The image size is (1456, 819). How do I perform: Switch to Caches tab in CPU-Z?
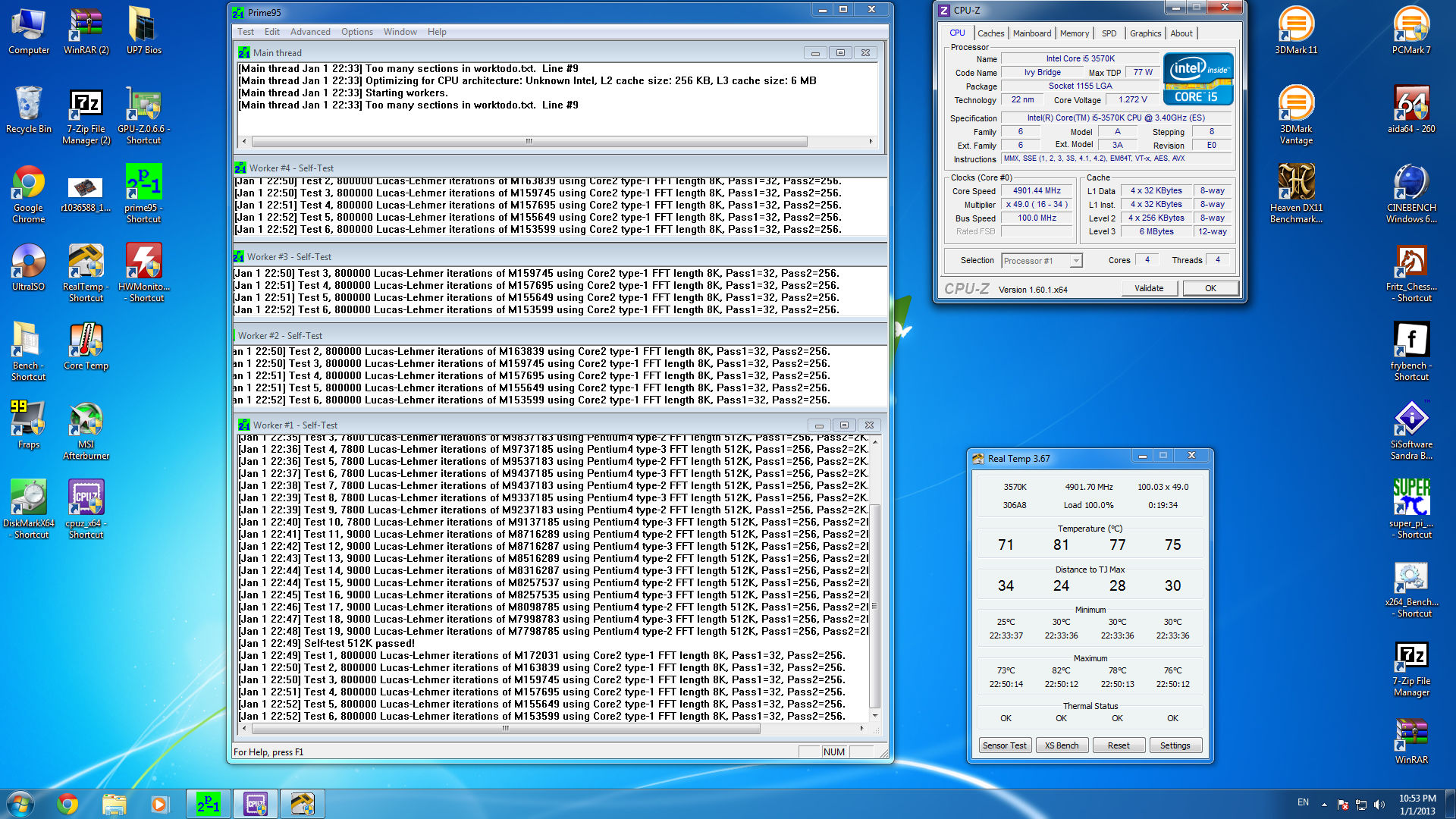click(990, 33)
